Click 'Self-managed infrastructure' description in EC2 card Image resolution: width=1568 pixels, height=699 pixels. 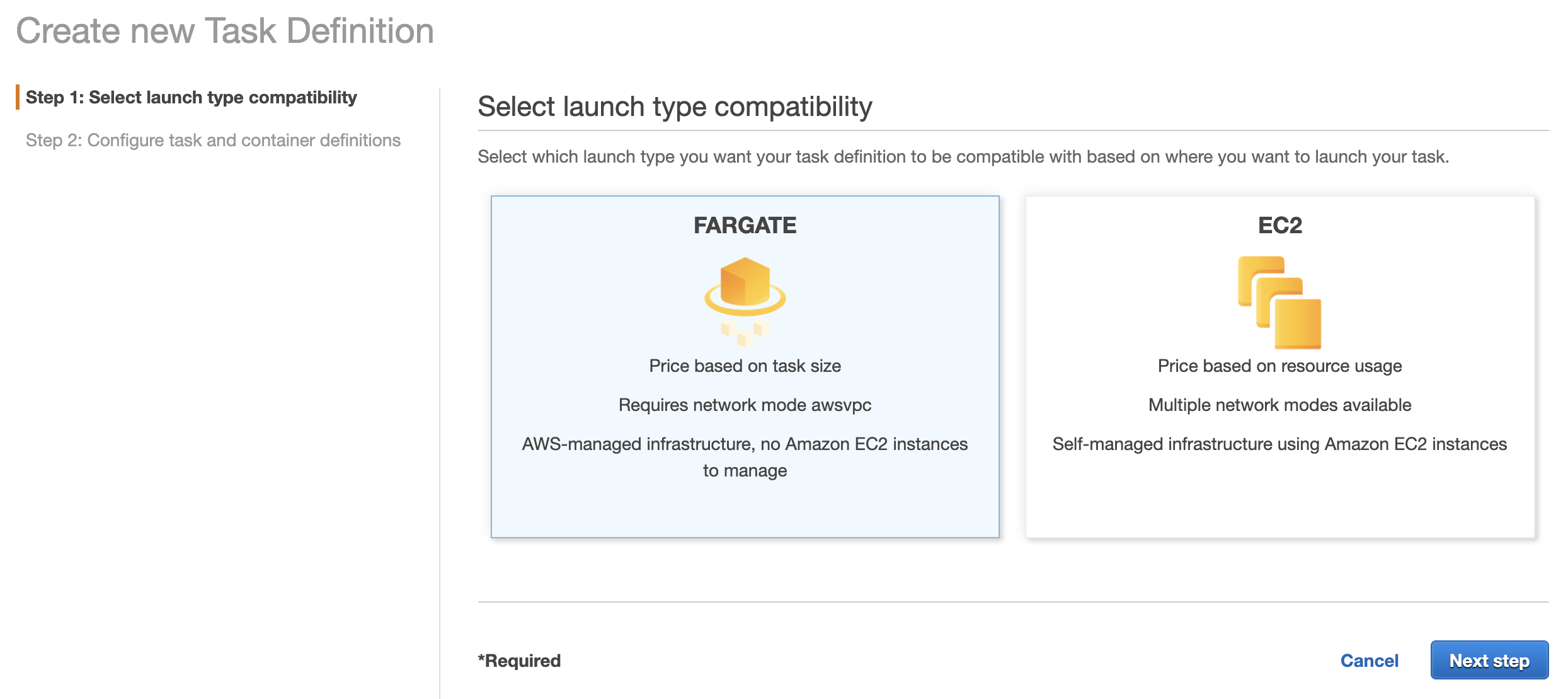pyautogui.click(x=1279, y=444)
